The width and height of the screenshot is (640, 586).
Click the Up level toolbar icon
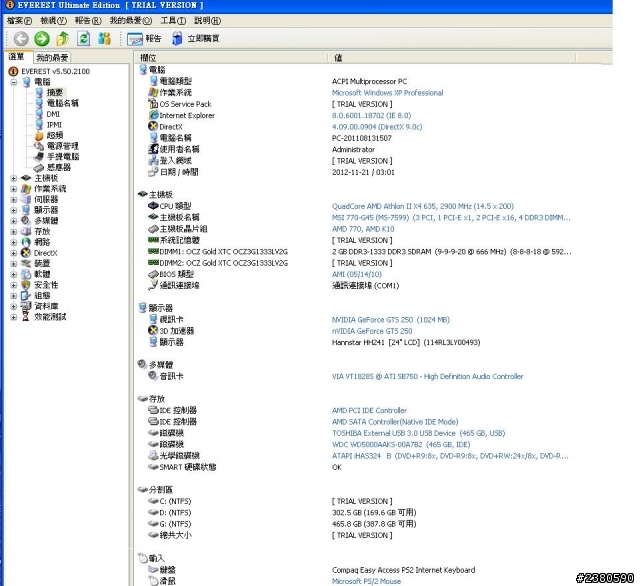(x=62, y=38)
